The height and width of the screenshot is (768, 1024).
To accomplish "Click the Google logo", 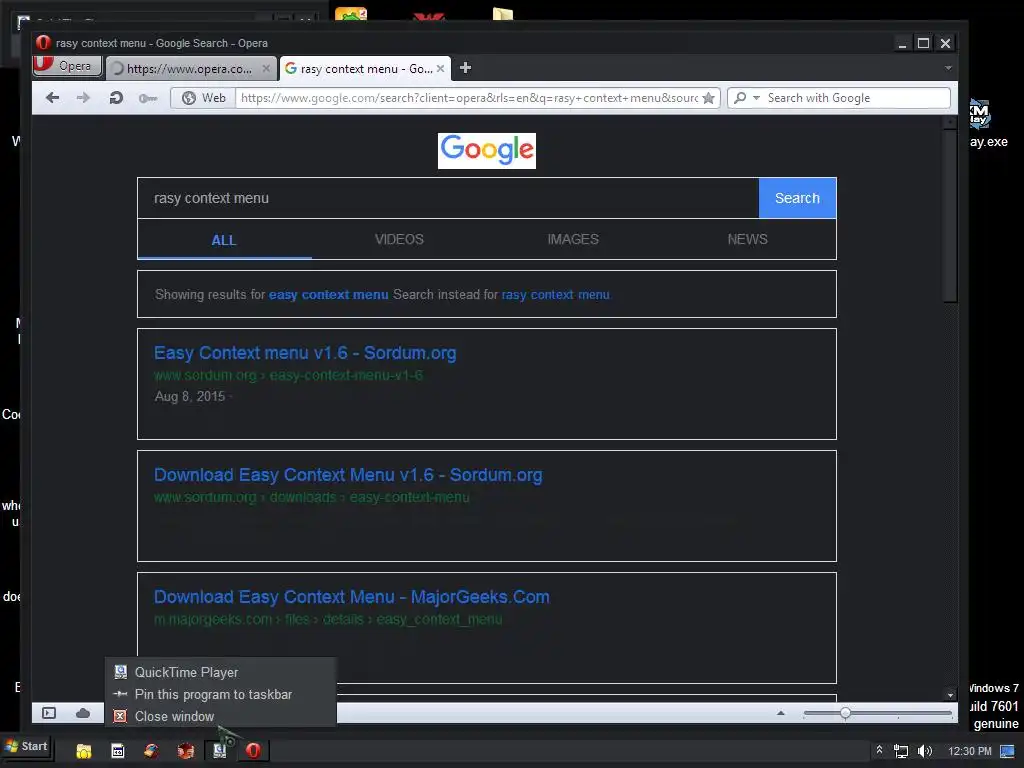I will pos(487,151).
